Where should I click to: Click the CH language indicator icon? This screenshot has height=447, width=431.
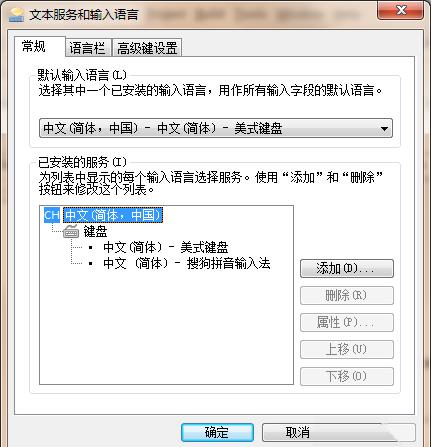tap(52, 215)
